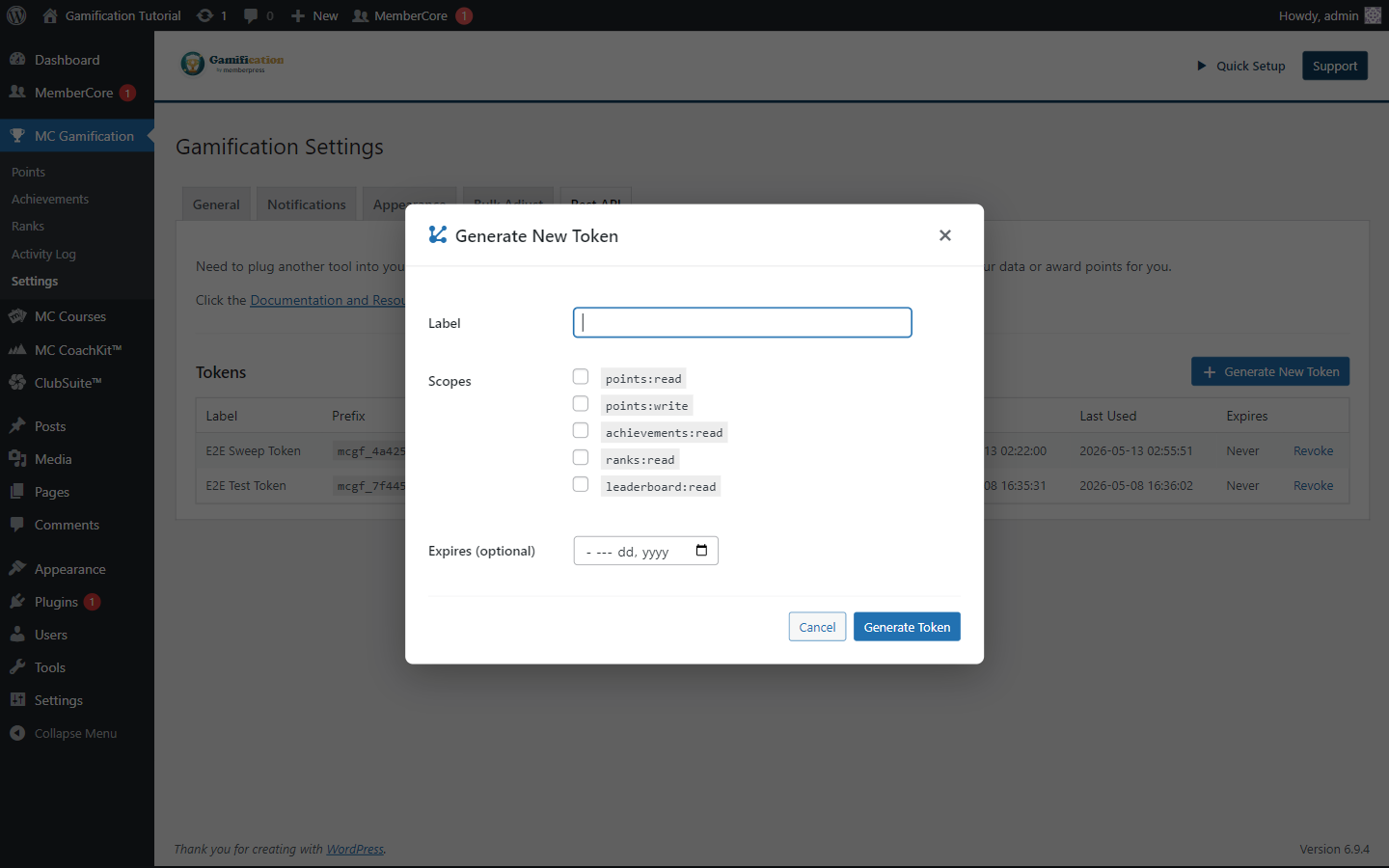Open Tools in sidebar
Viewport: 1389px width, 868px height.
(77, 667)
